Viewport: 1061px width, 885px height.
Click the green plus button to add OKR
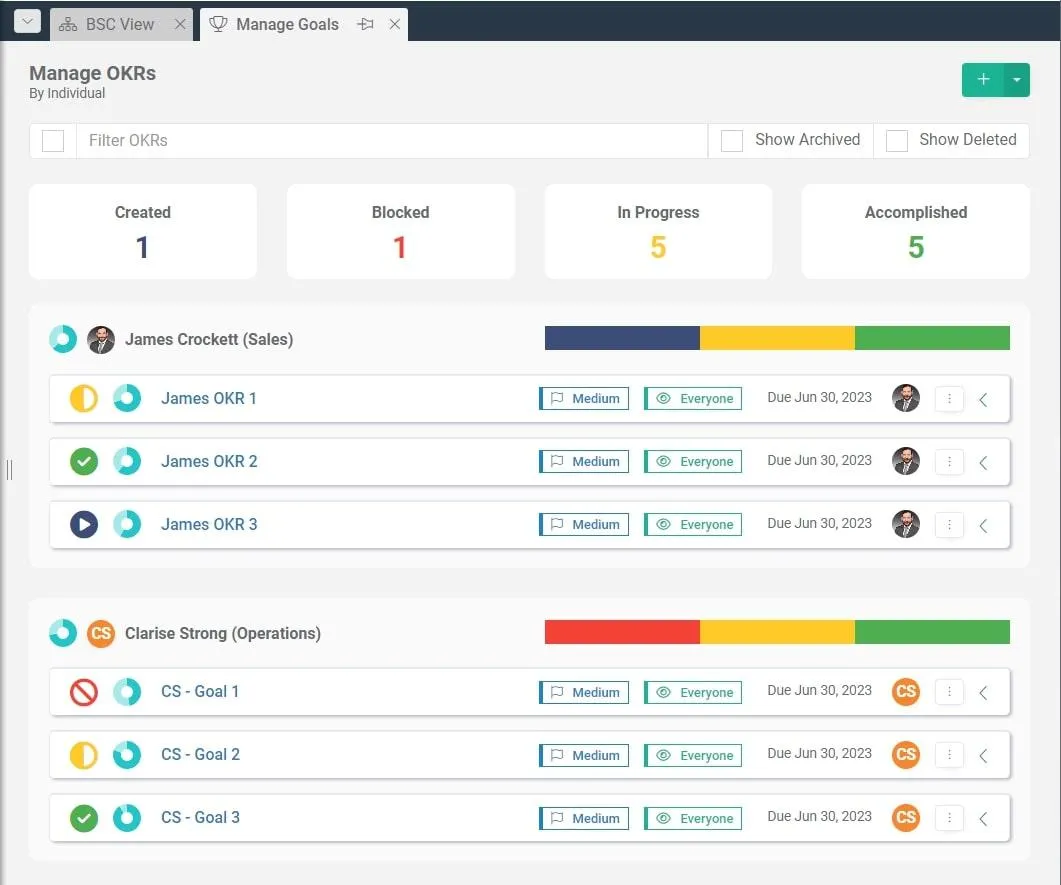point(983,80)
